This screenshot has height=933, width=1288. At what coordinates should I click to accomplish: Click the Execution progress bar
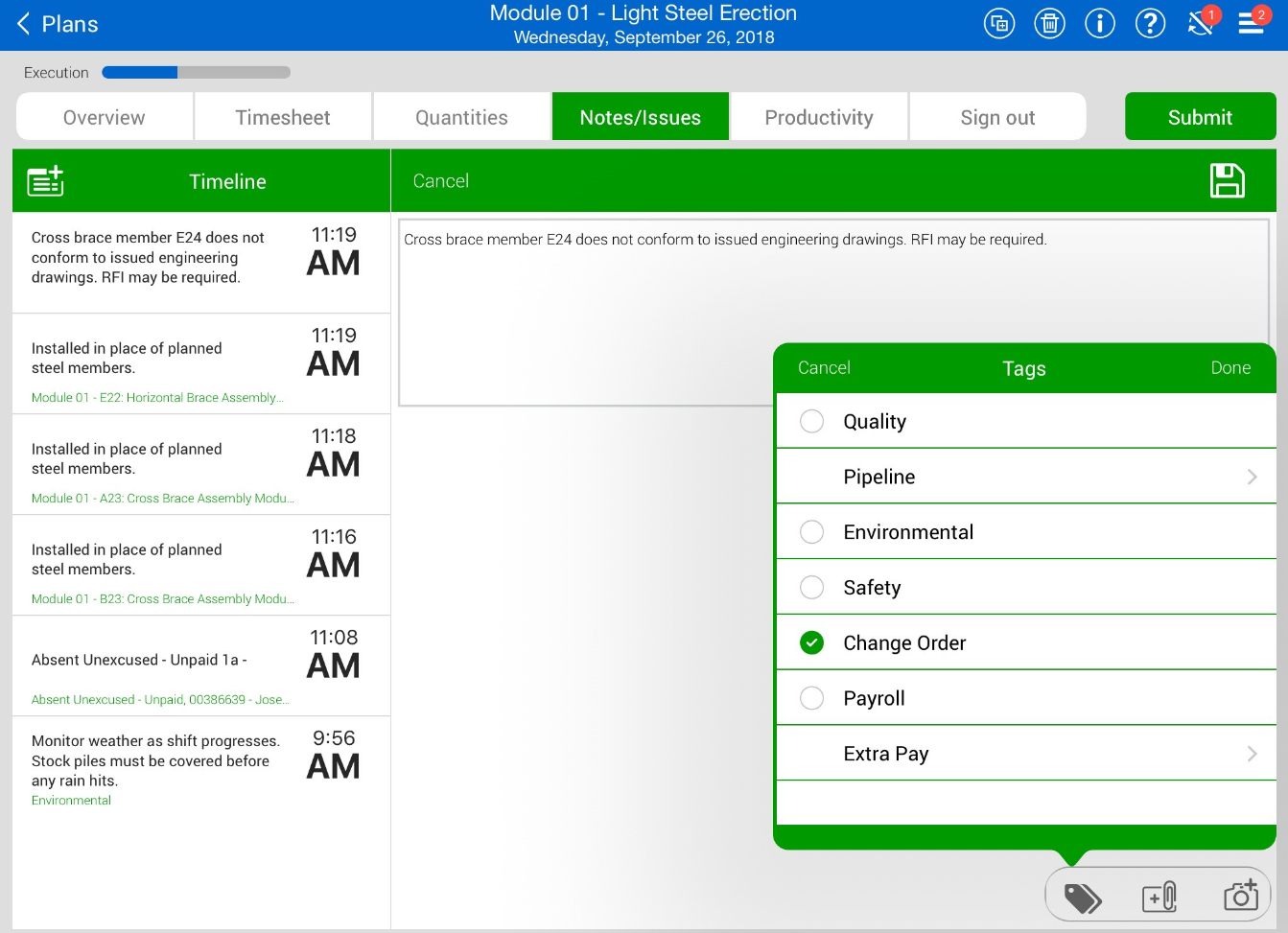[196, 73]
